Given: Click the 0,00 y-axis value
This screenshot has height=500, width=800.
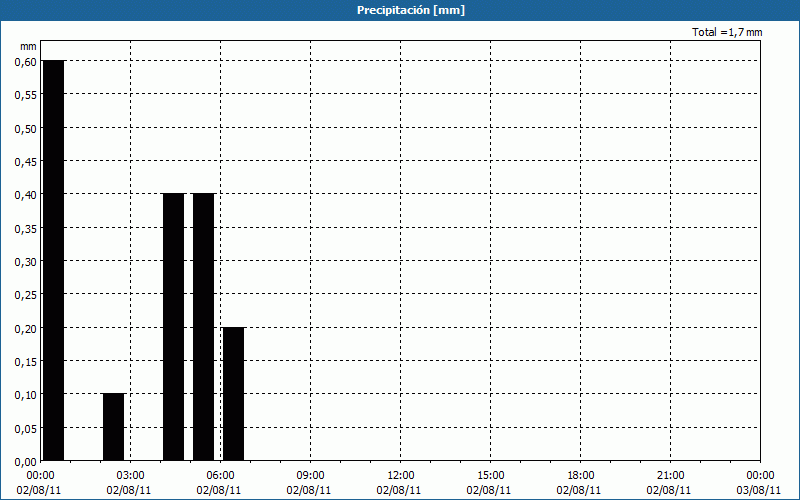Looking at the screenshot, I should (x=26, y=462).
